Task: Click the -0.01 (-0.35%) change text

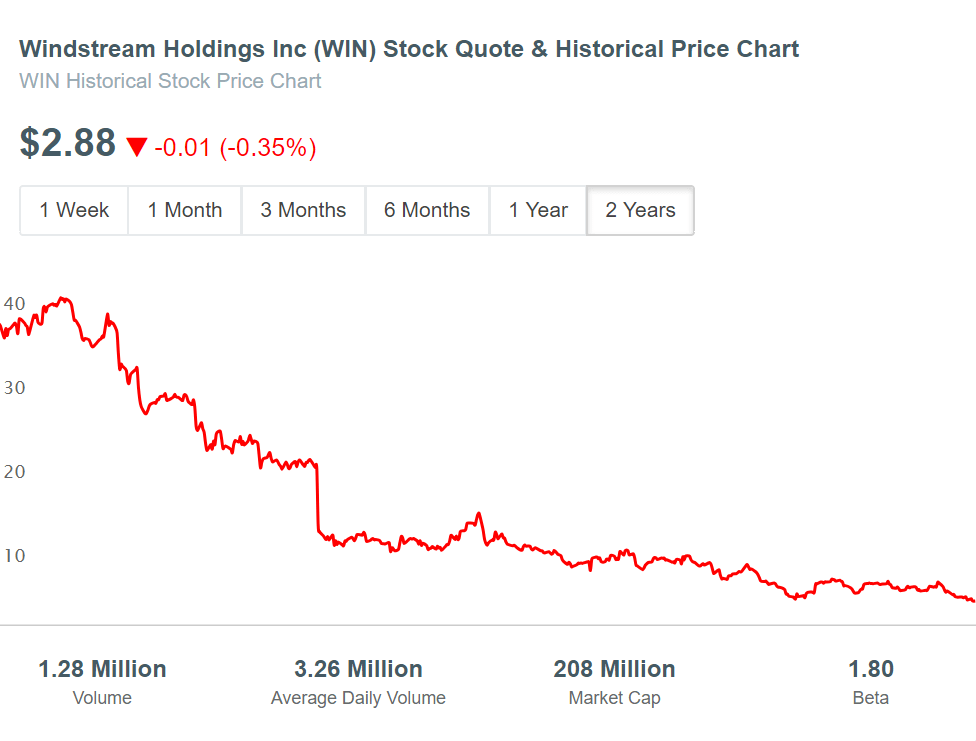Action: (x=235, y=148)
